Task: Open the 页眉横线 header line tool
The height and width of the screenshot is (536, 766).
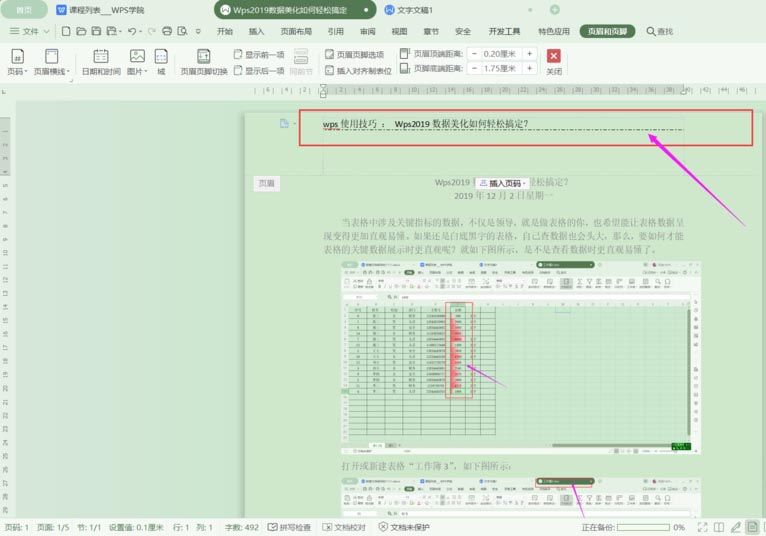Action: pos(51,62)
